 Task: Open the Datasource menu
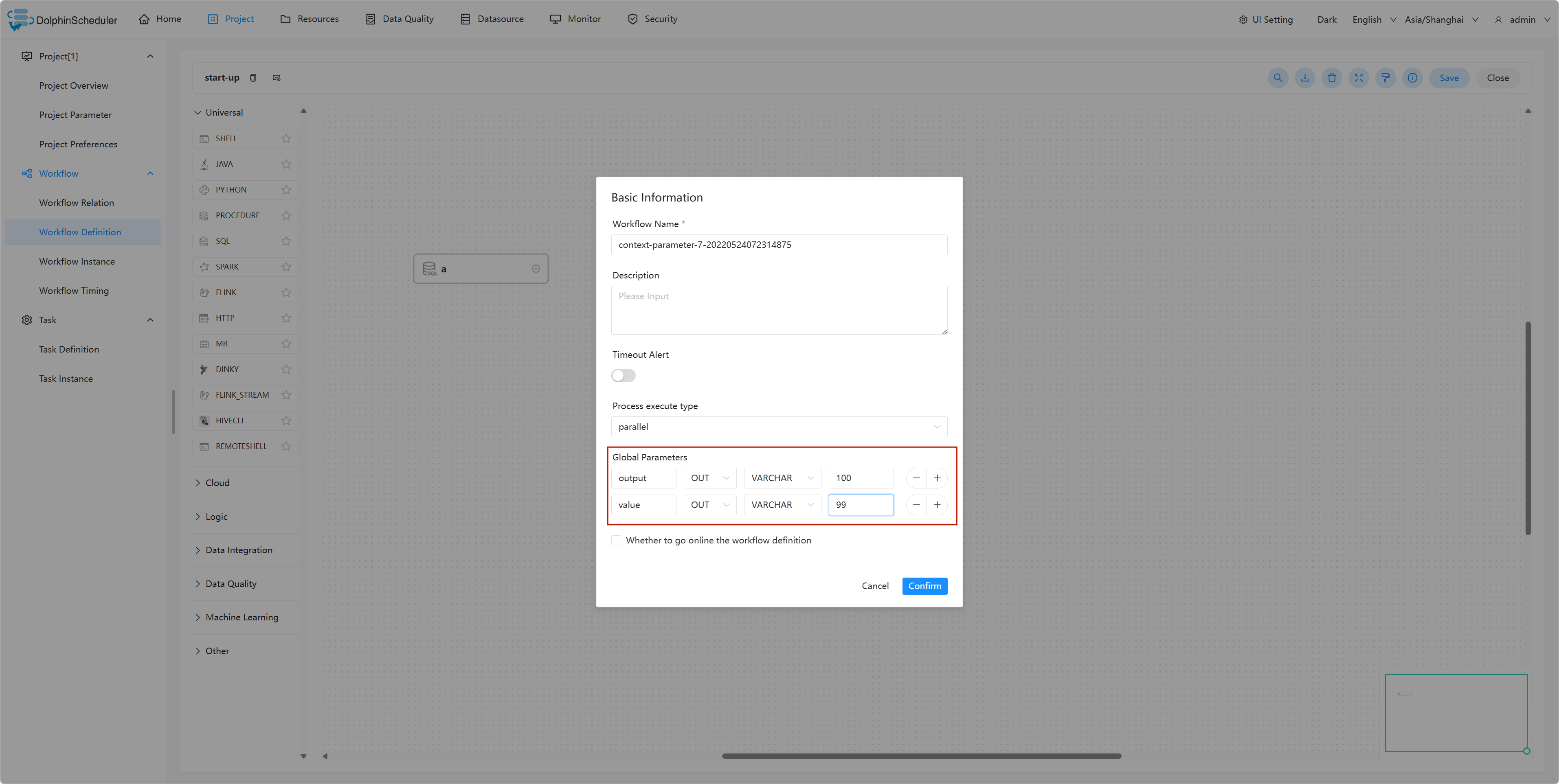pyautogui.click(x=492, y=19)
